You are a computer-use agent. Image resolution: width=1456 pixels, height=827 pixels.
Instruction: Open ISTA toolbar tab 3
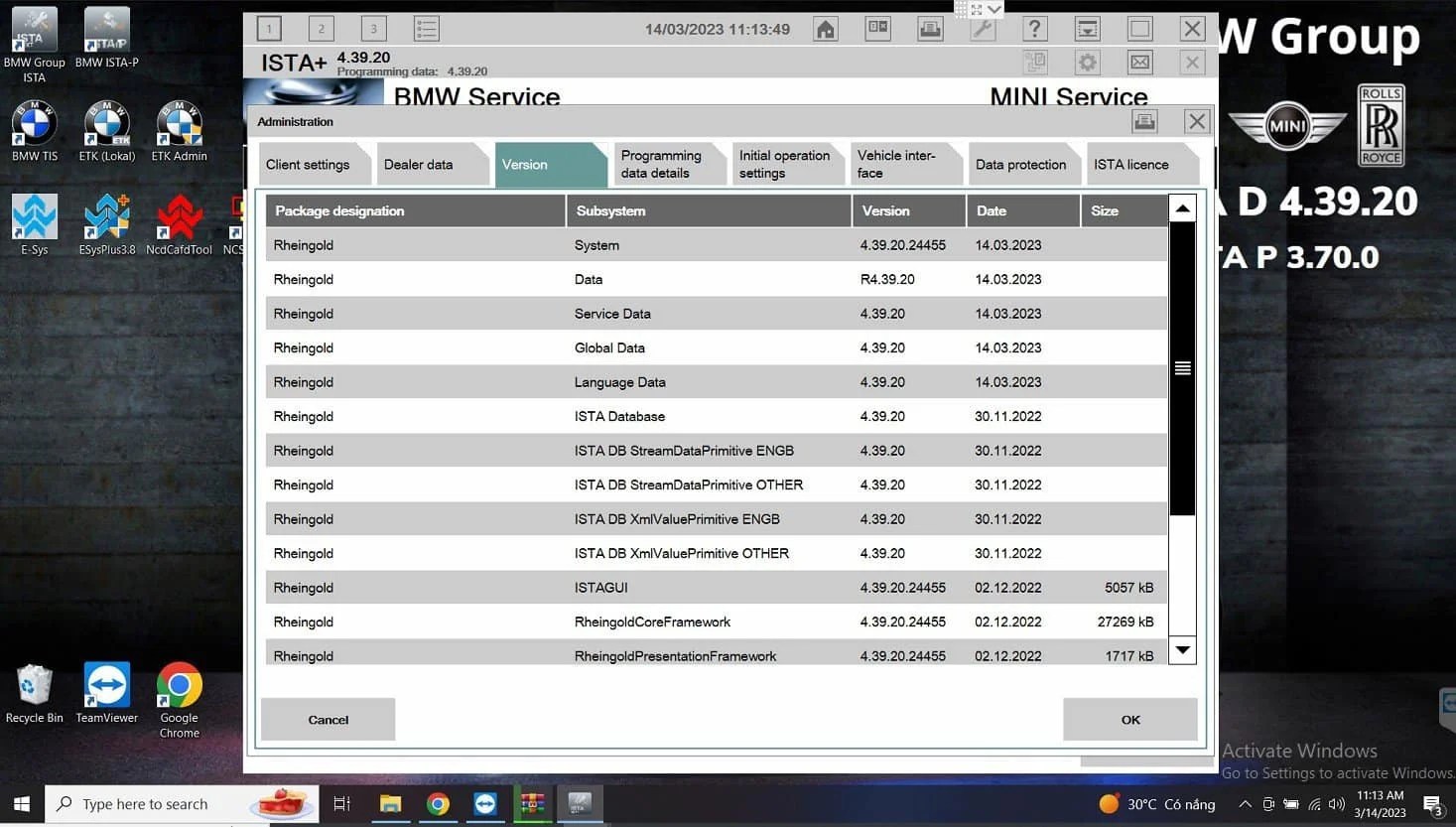coord(374,29)
